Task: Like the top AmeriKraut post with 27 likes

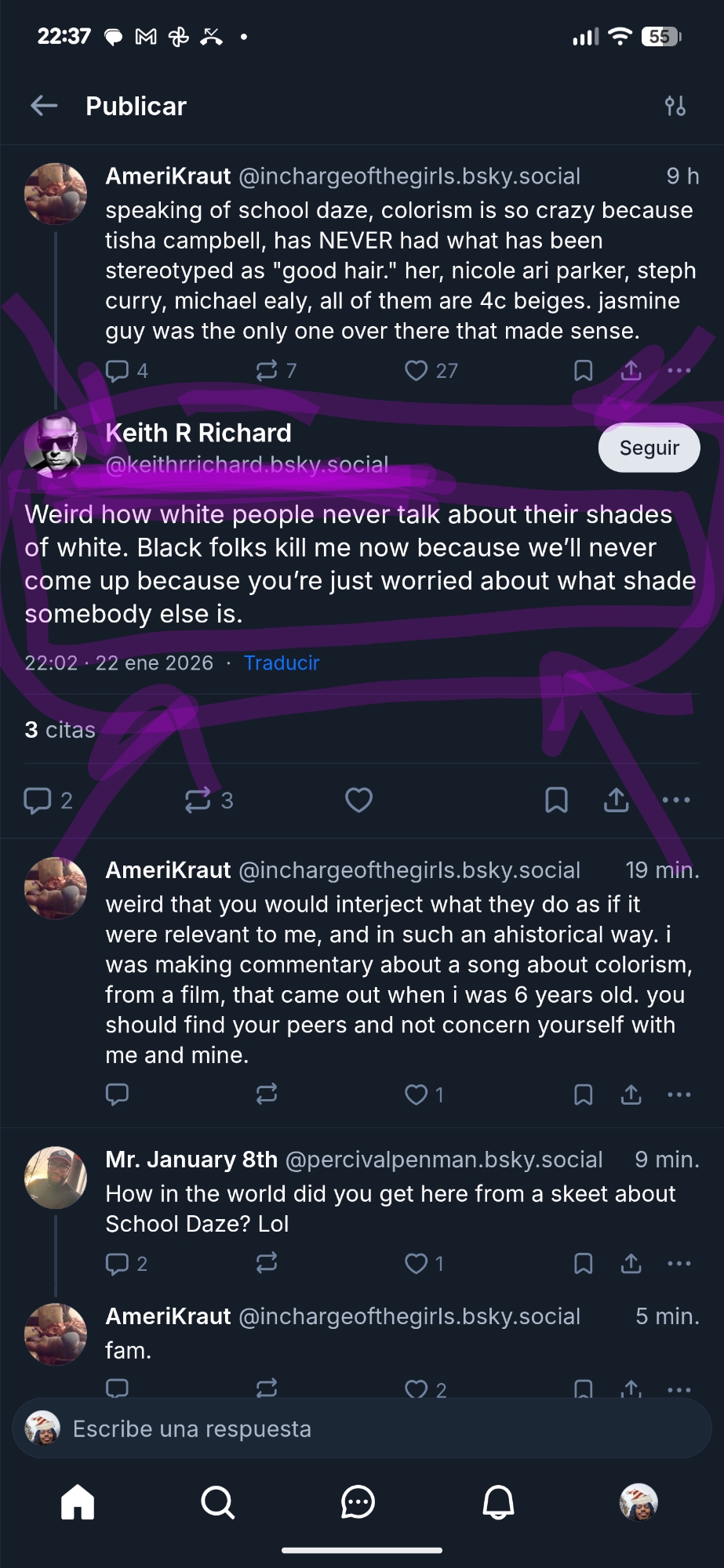Action: [x=417, y=370]
